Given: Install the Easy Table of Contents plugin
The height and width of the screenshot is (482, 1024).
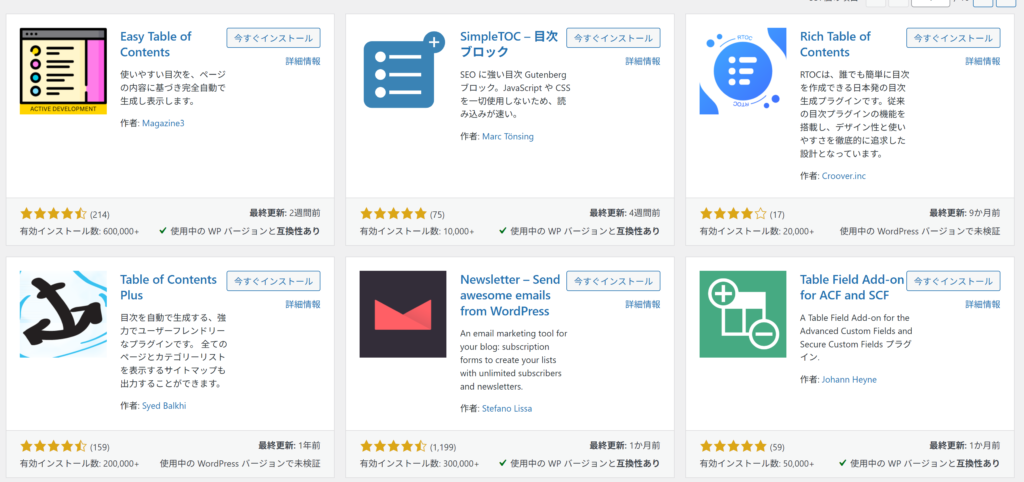Looking at the screenshot, I should [x=273, y=38].
